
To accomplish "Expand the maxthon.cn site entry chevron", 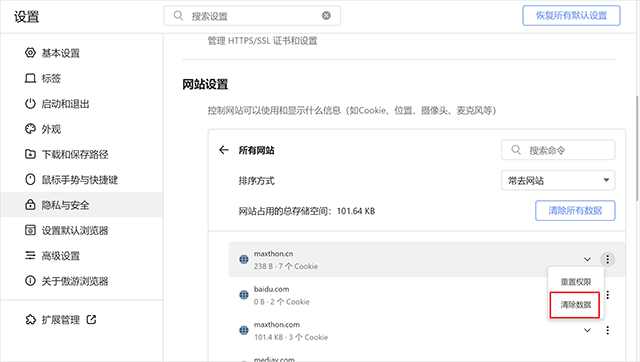I will pos(587,259).
